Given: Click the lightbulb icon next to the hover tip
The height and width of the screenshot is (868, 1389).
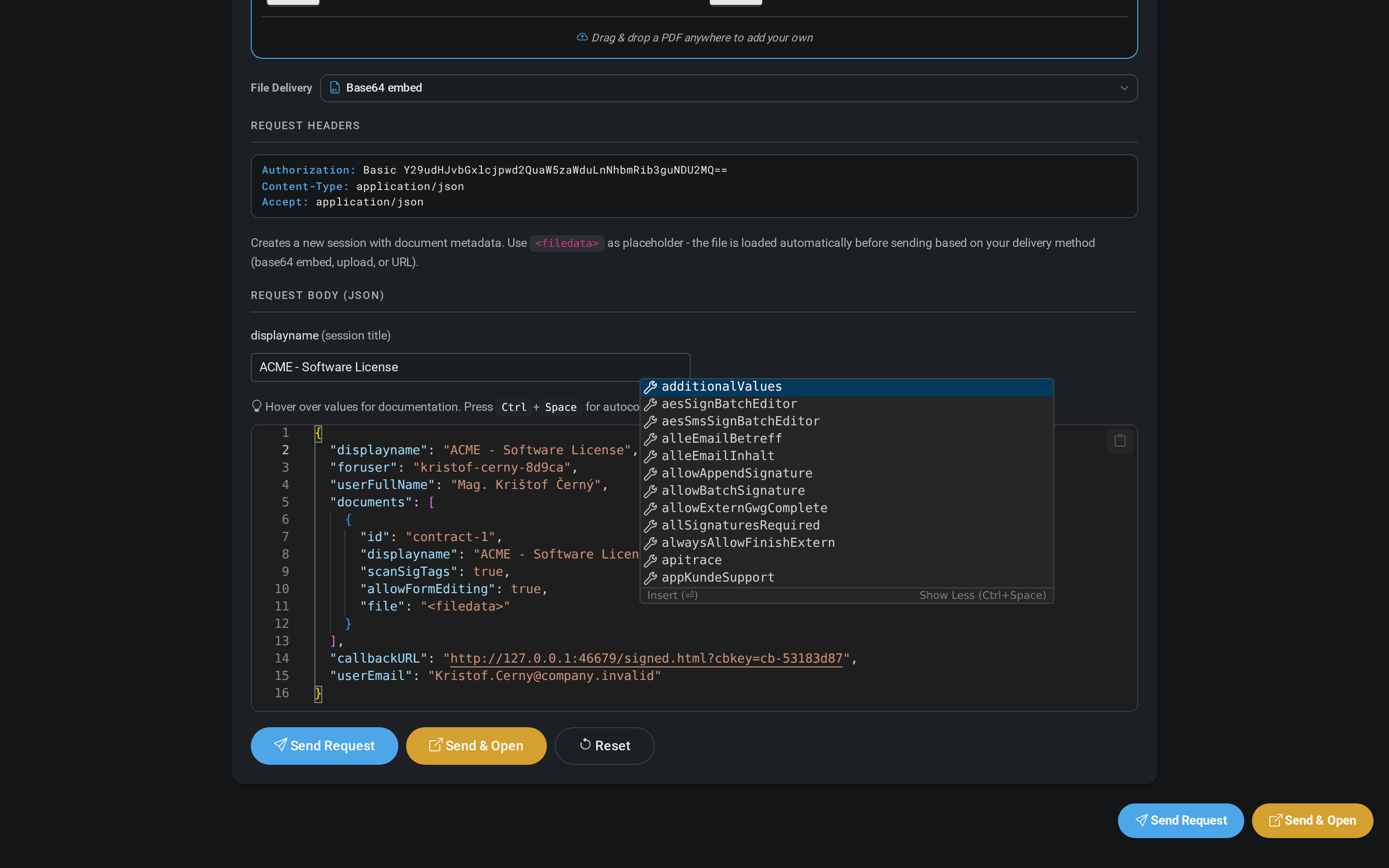Looking at the screenshot, I should pos(257,406).
